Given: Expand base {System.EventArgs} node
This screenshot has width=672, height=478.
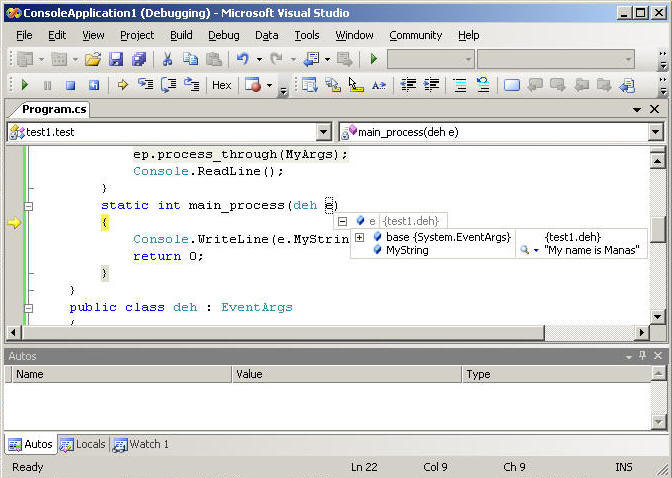Looking at the screenshot, I should (x=359, y=237).
